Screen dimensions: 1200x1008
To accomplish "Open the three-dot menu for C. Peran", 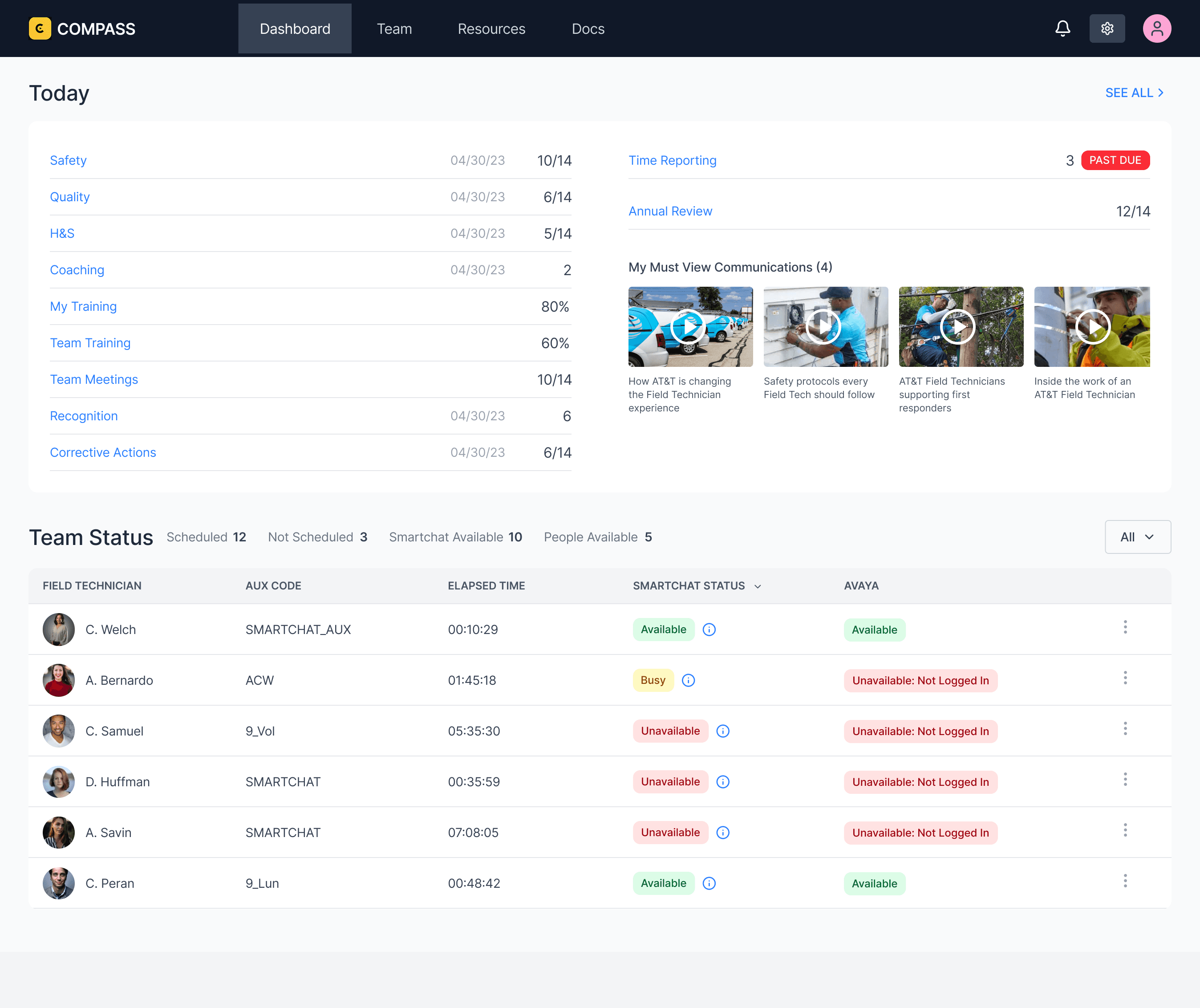I will (1125, 881).
